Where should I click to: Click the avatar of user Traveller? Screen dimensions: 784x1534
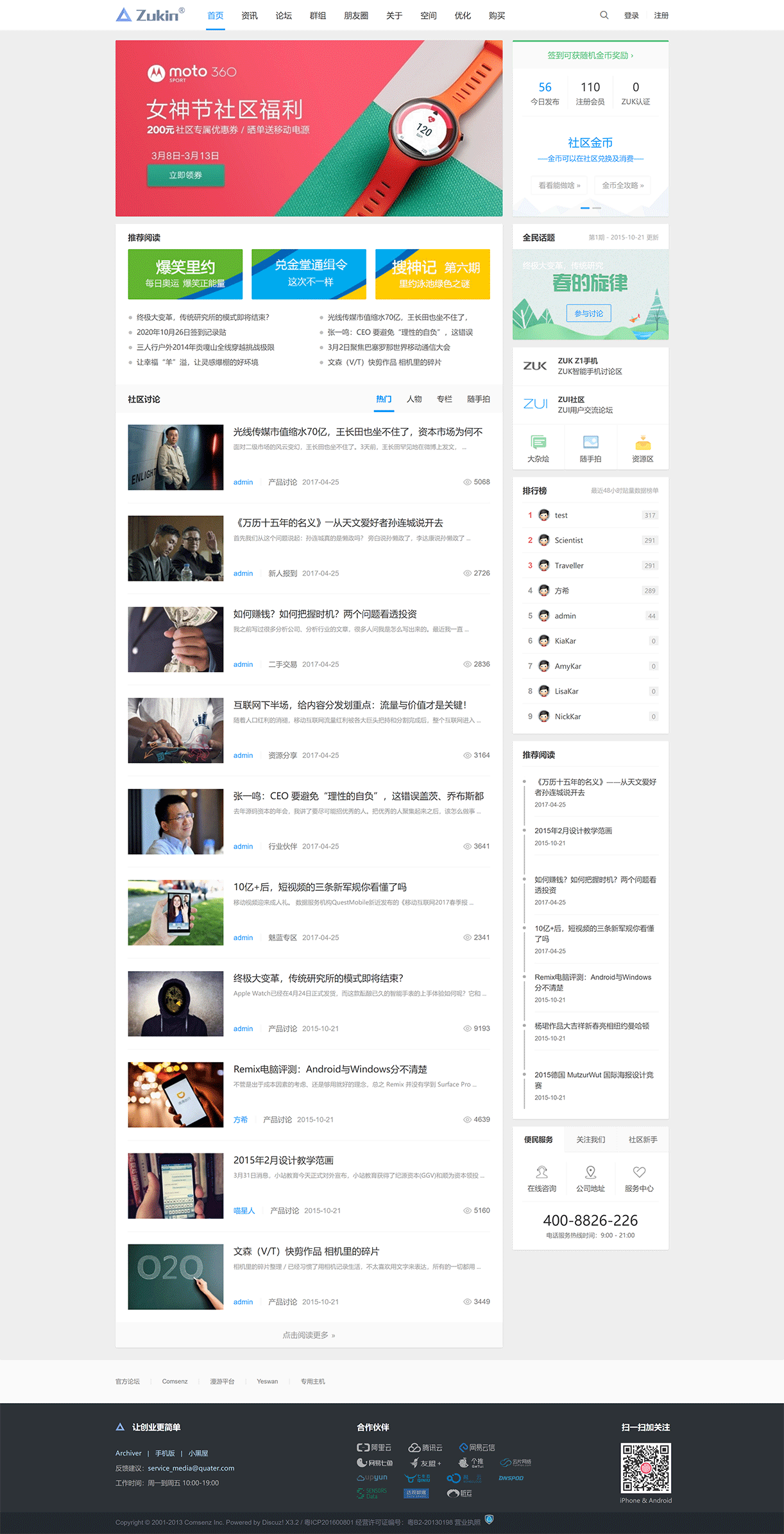tap(544, 565)
